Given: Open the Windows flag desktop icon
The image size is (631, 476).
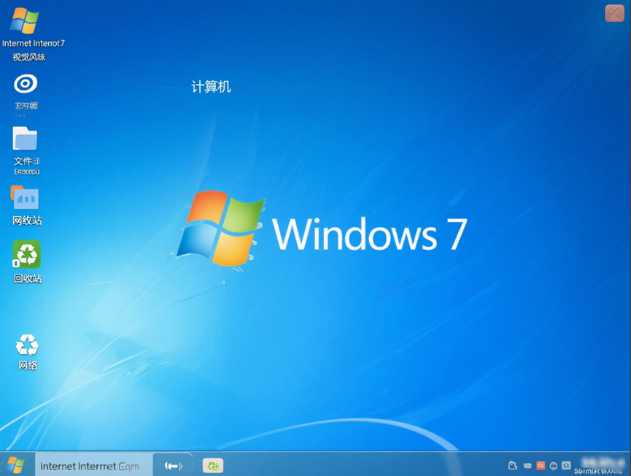Looking at the screenshot, I should tap(25, 20).
